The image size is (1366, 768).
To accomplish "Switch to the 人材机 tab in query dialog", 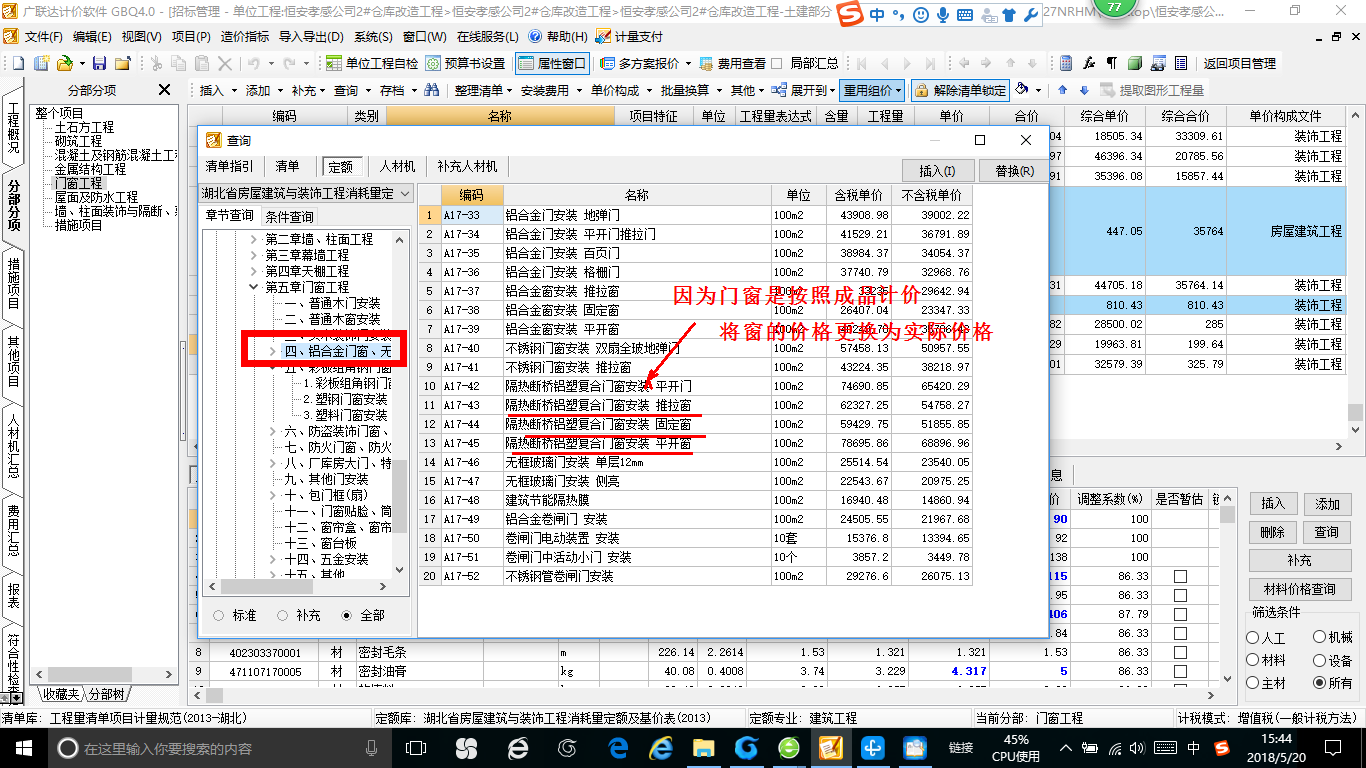I will click(x=397, y=167).
